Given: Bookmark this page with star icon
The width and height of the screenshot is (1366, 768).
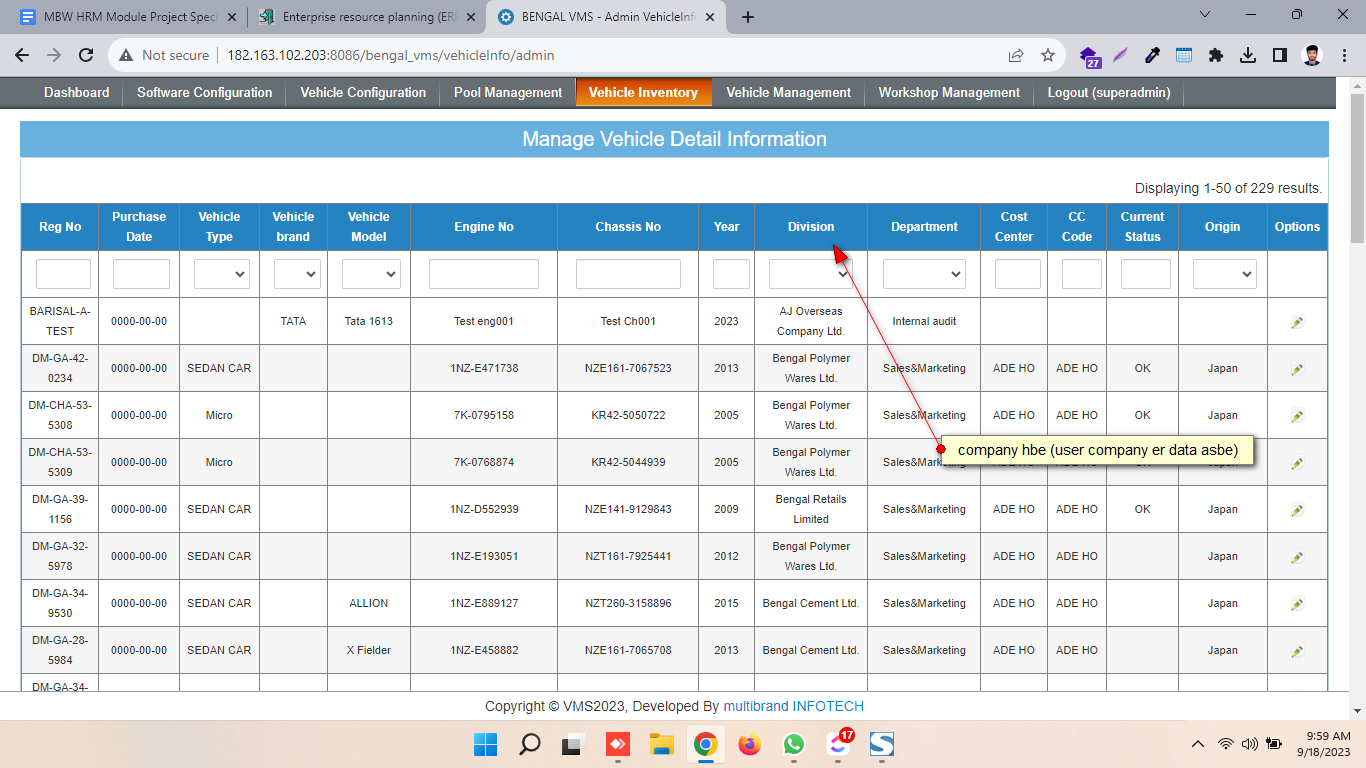Looking at the screenshot, I should [1048, 56].
